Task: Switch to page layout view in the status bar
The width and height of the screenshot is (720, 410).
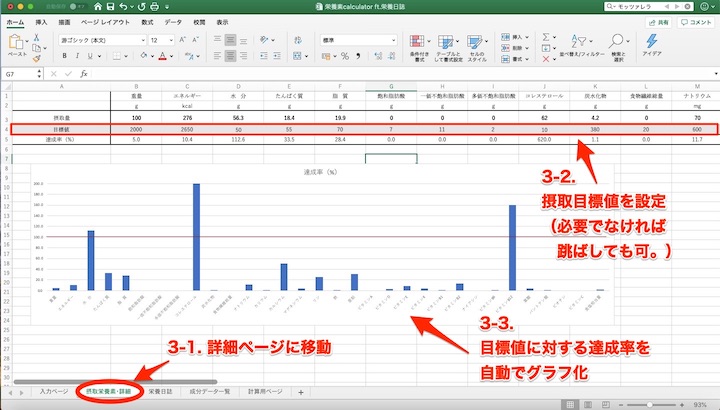Action: [x=588, y=404]
